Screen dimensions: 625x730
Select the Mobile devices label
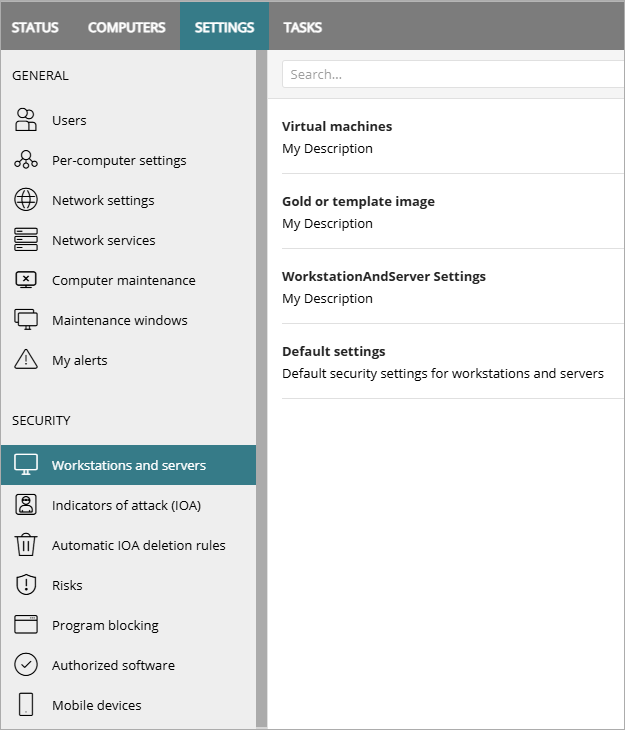(x=96, y=705)
